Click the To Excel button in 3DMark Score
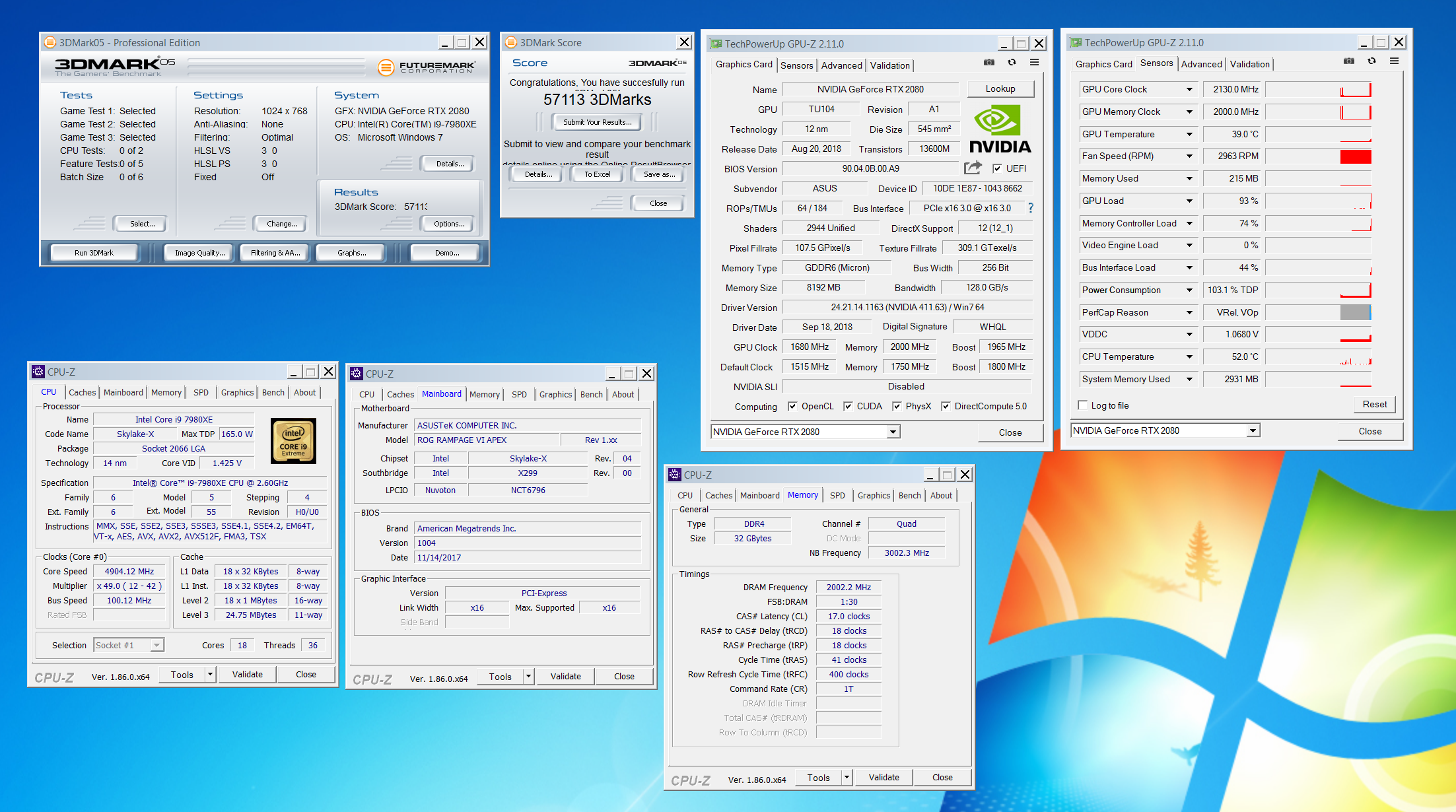 pos(597,174)
